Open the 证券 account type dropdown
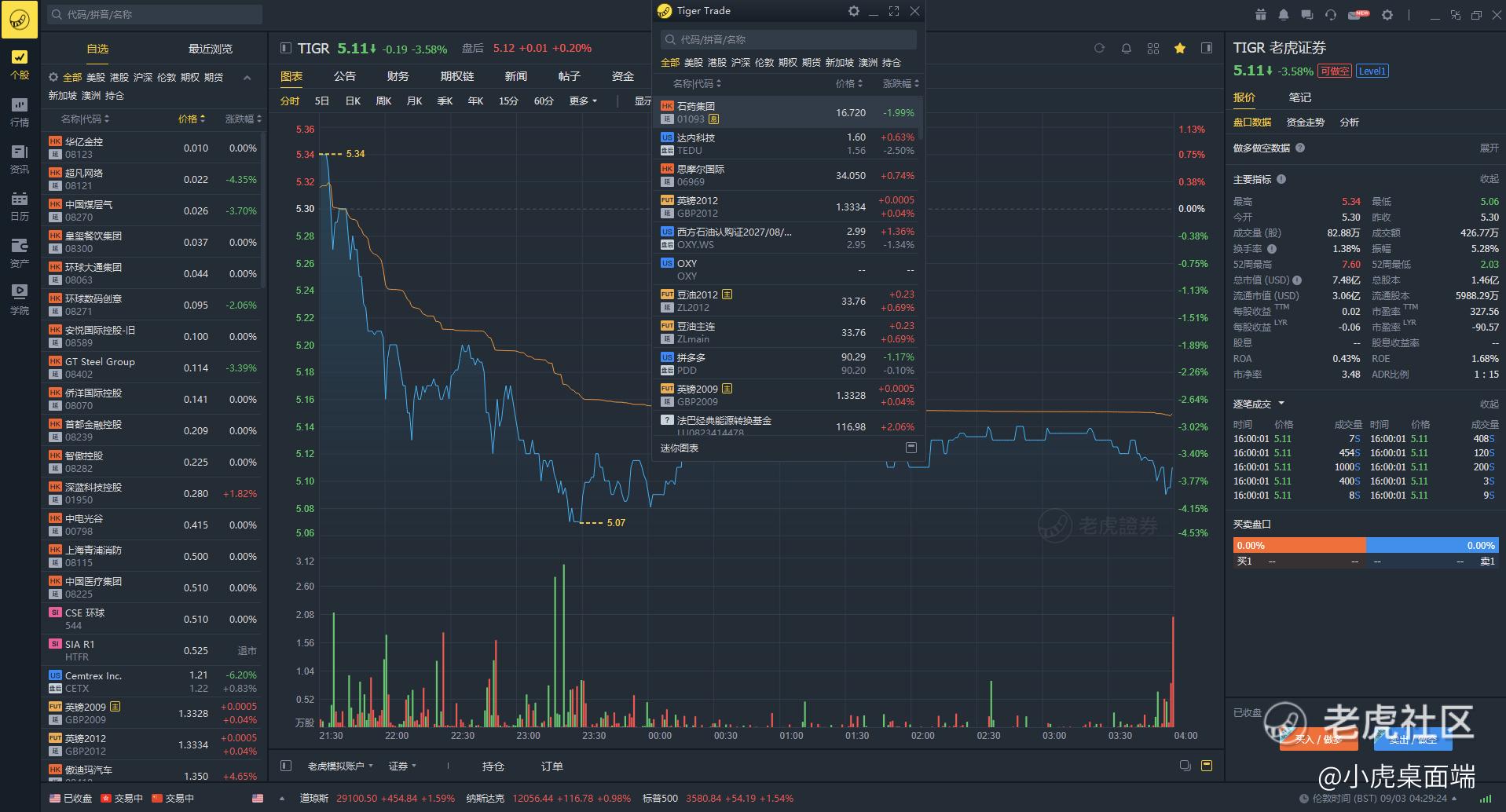Viewport: 1506px width, 812px height. tap(402, 766)
